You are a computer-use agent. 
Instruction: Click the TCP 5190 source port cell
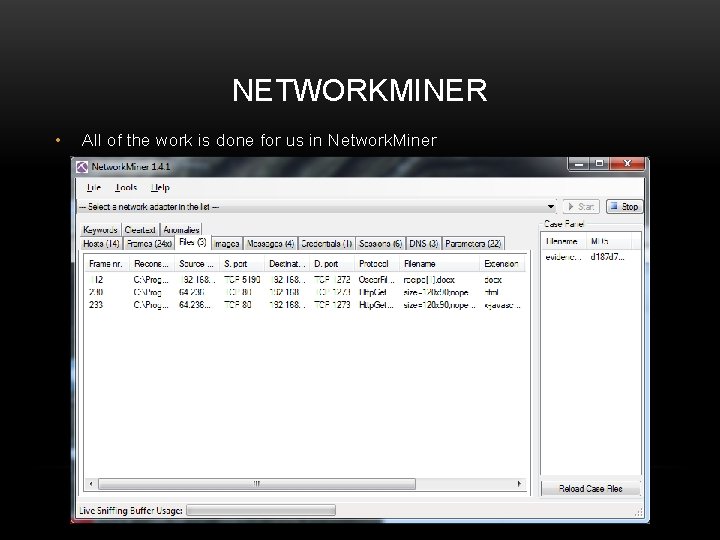pyautogui.click(x=242, y=280)
